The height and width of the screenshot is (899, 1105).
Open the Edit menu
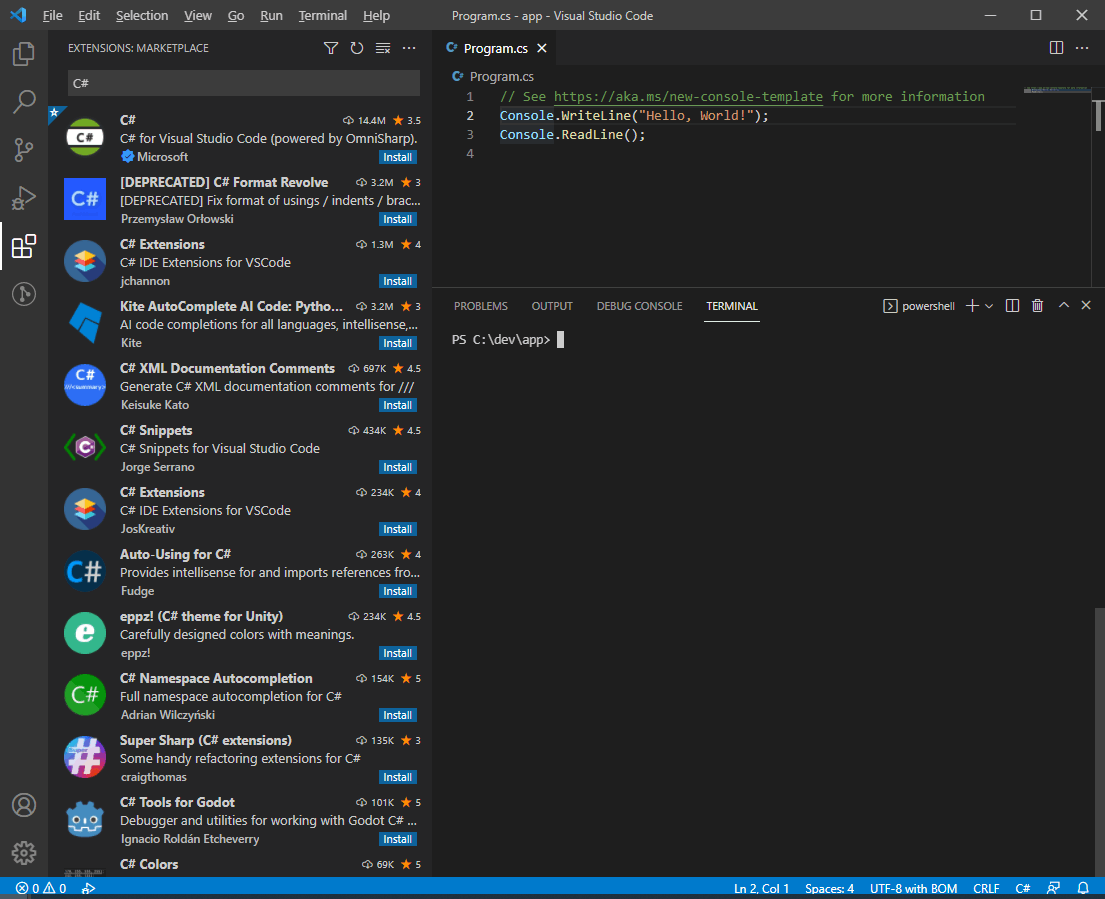[89, 16]
